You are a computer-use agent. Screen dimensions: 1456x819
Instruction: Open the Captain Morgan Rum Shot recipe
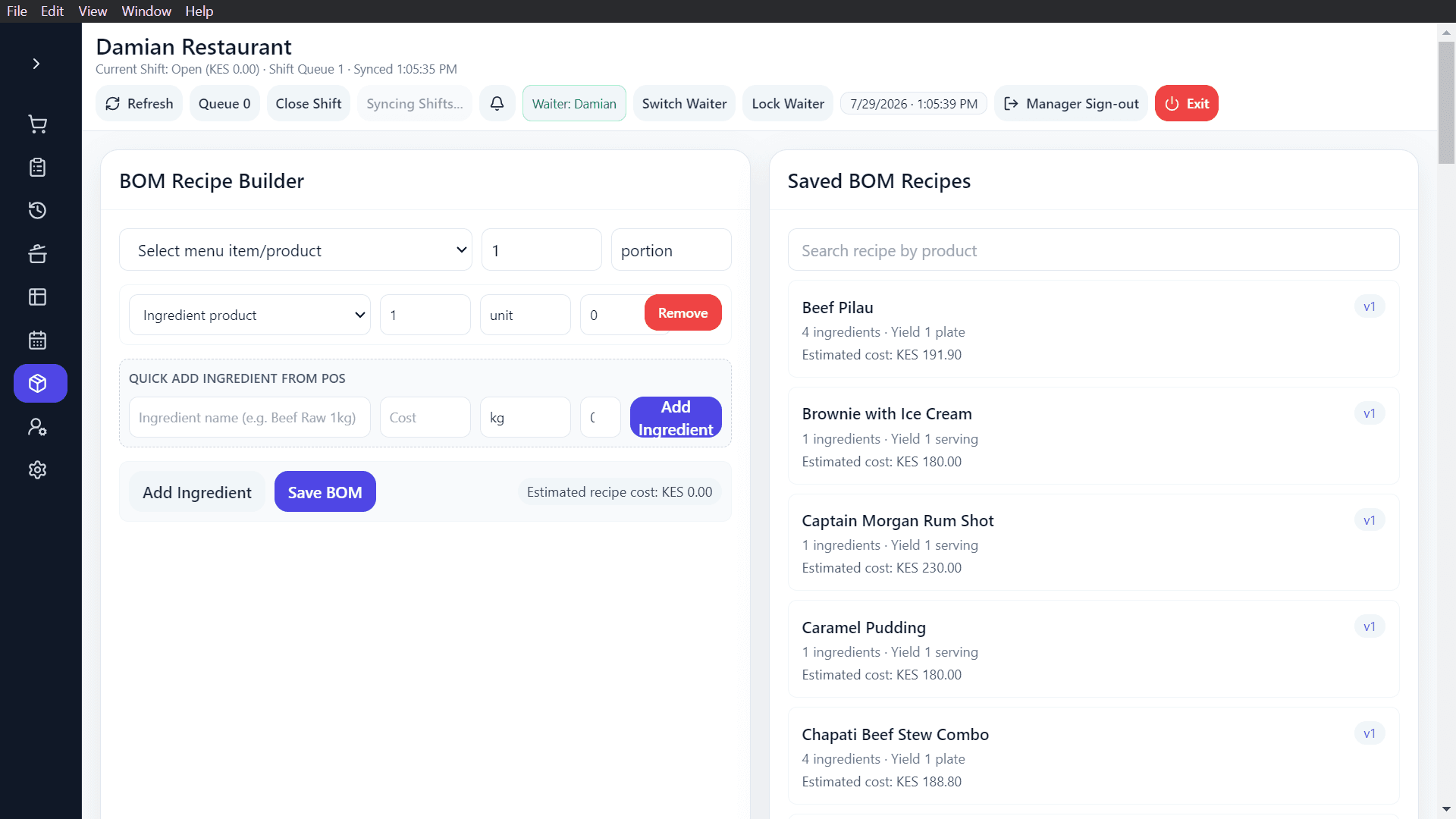pyautogui.click(x=1094, y=542)
